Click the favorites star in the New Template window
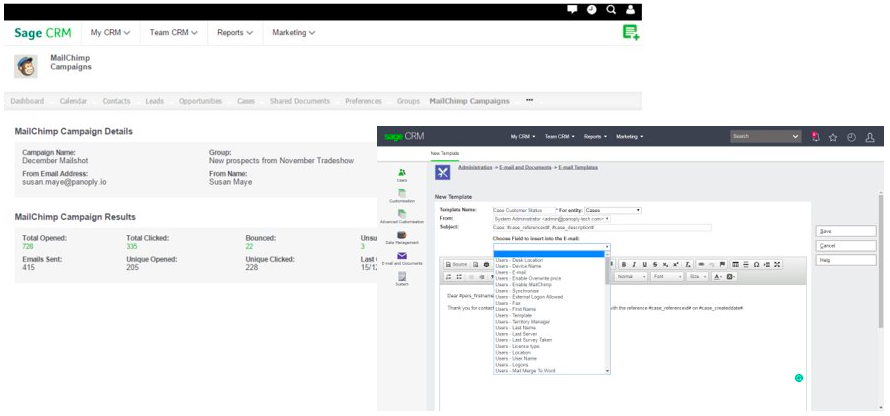 (833, 137)
